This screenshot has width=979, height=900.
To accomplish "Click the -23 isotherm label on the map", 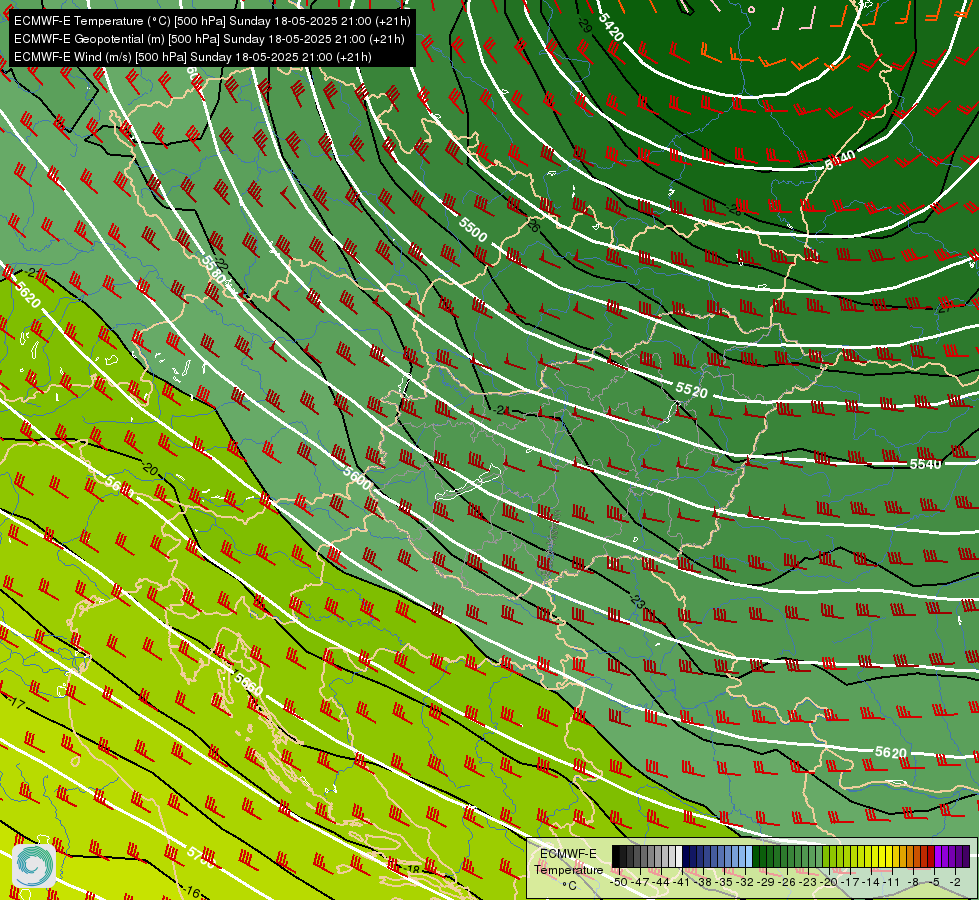I will [637, 601].
